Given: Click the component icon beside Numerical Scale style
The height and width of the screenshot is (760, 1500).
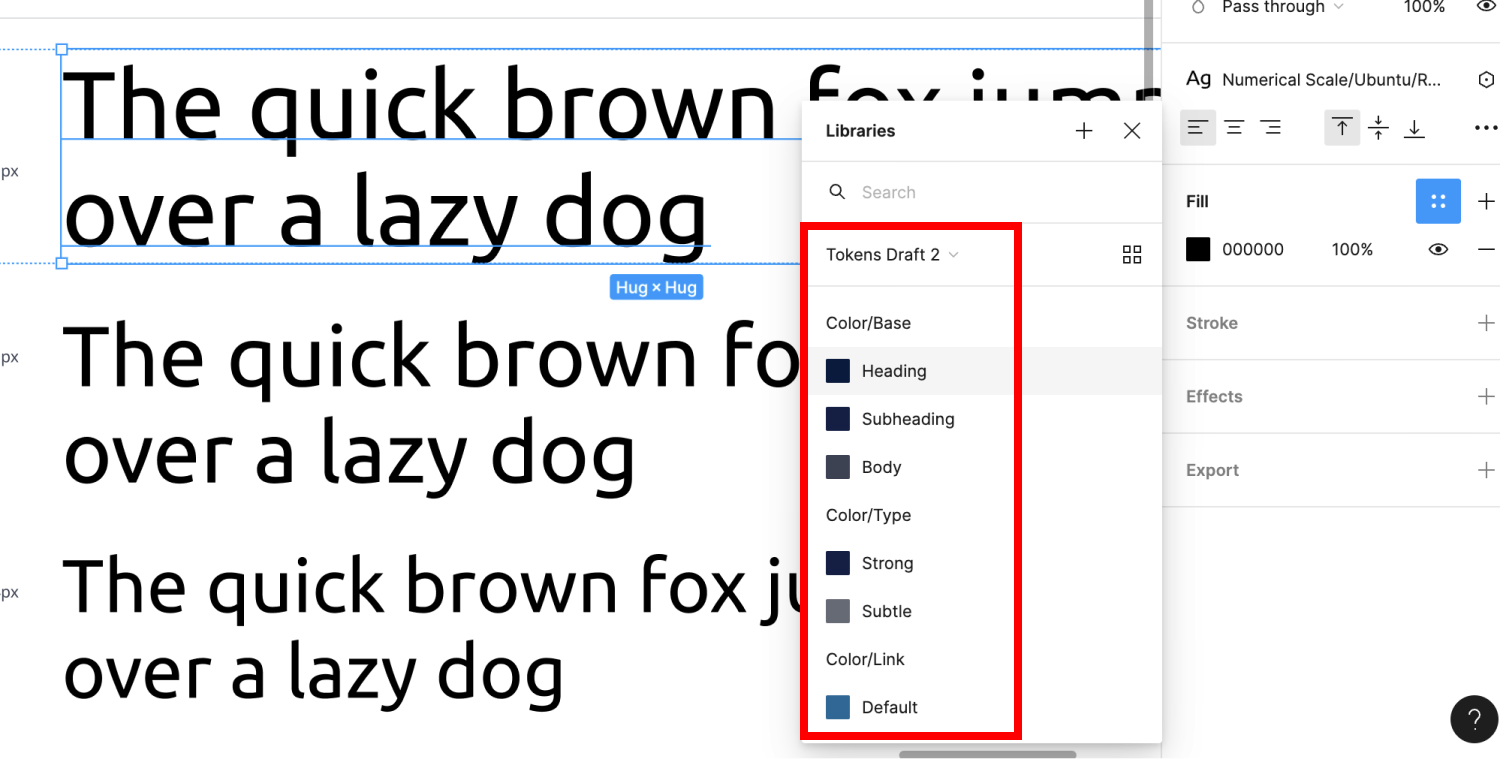Looking at the screenshot, I should [1486, 79].
